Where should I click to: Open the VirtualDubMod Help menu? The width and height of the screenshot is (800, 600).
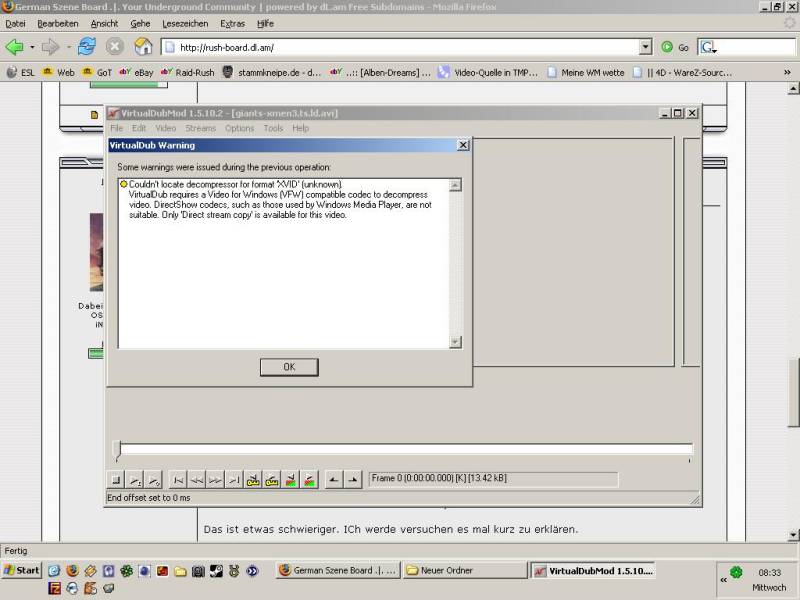pos(301,128)
